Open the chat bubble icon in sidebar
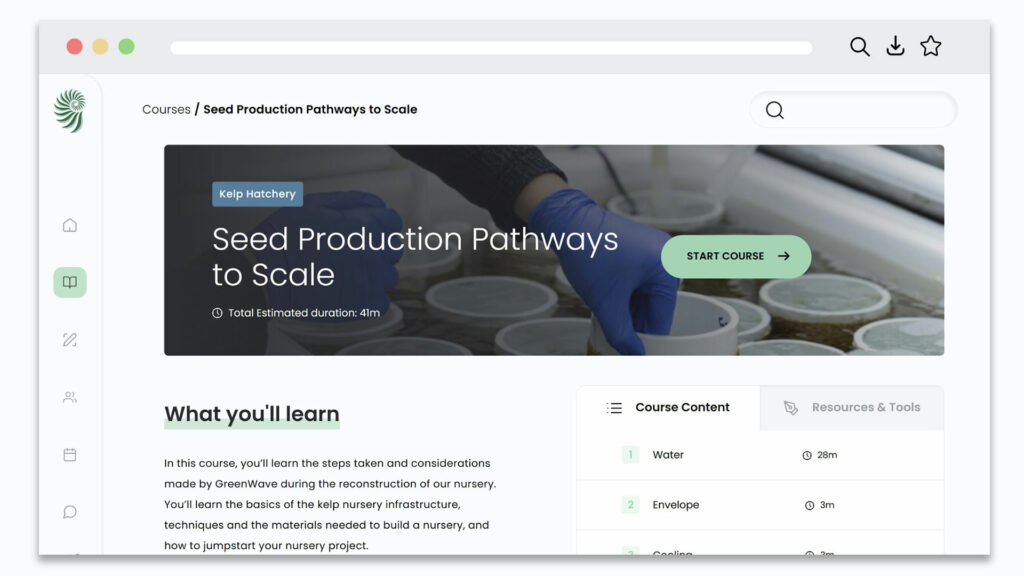 point(70,512)
